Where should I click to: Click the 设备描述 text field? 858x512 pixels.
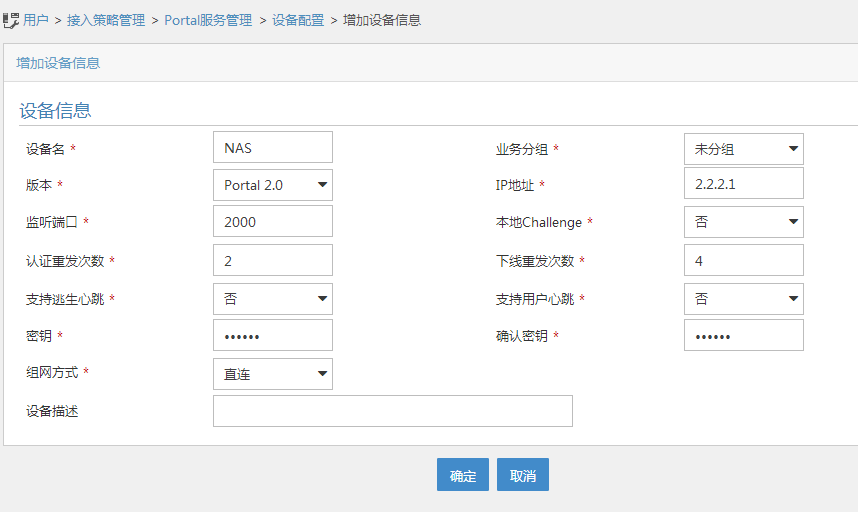pyautogui.click(x=392, y=411)
